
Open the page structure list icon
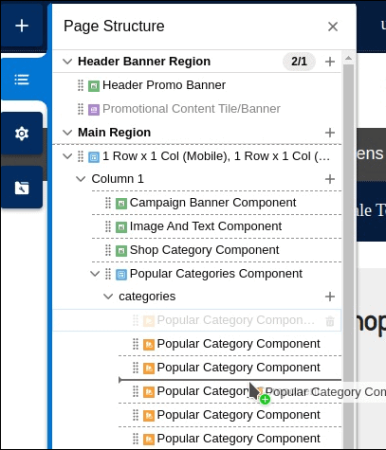pos(22,80)
